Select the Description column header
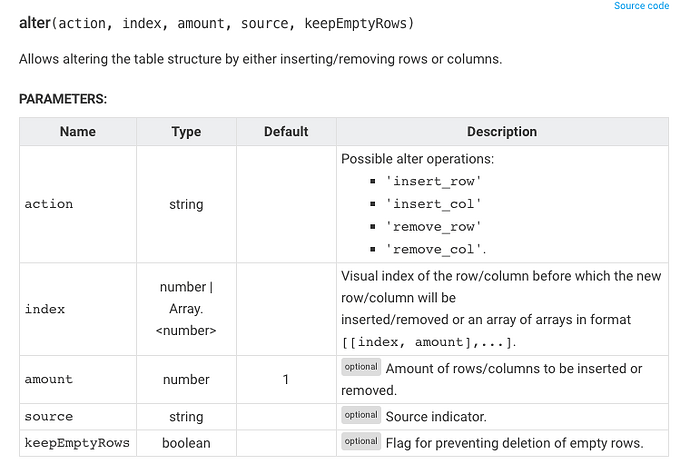This screenshot has height=463, width=690. (502, 132)
